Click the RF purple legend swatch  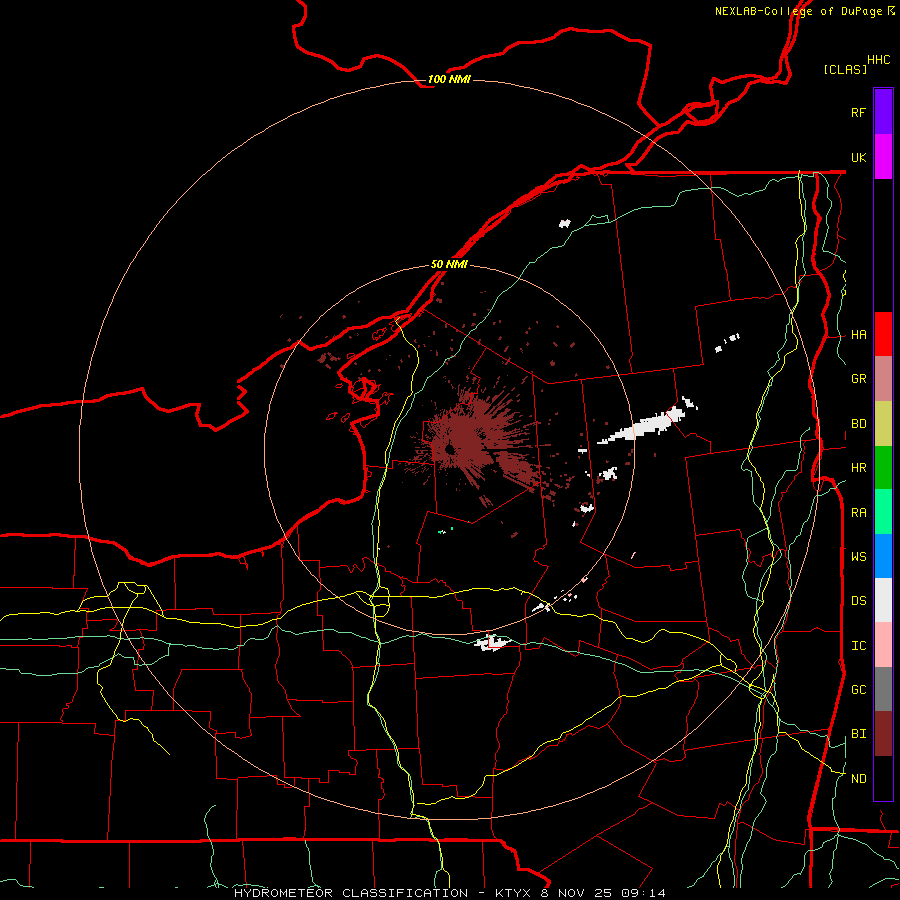(x=883, y=112)
